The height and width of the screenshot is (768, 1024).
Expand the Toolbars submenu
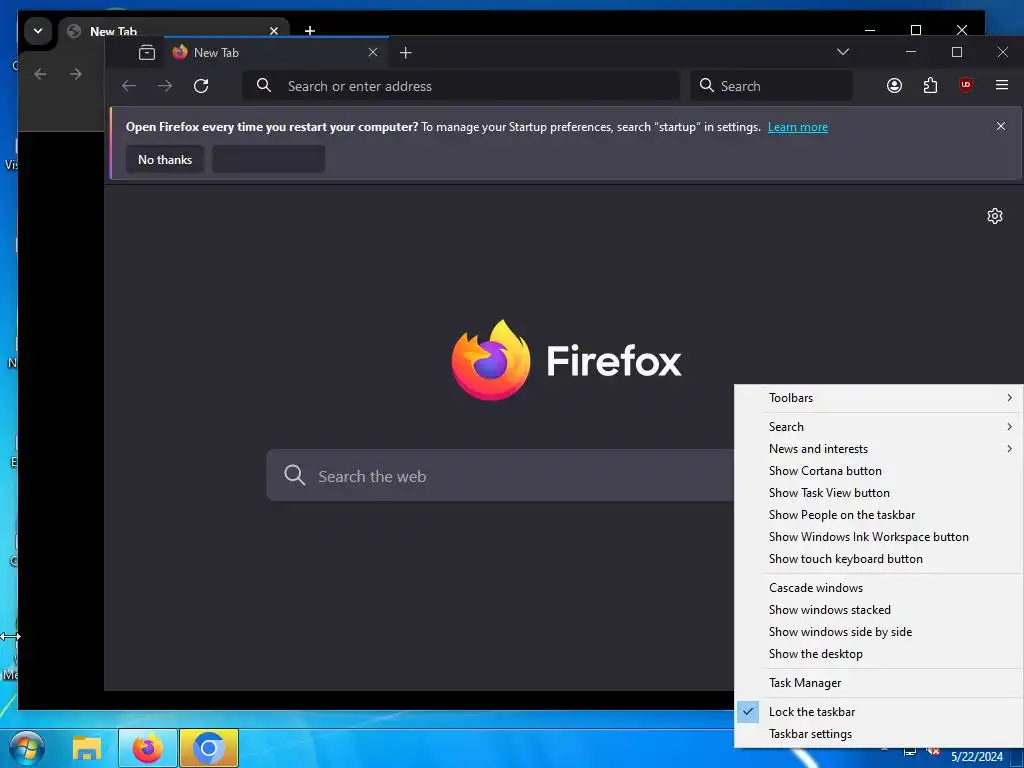879,398
